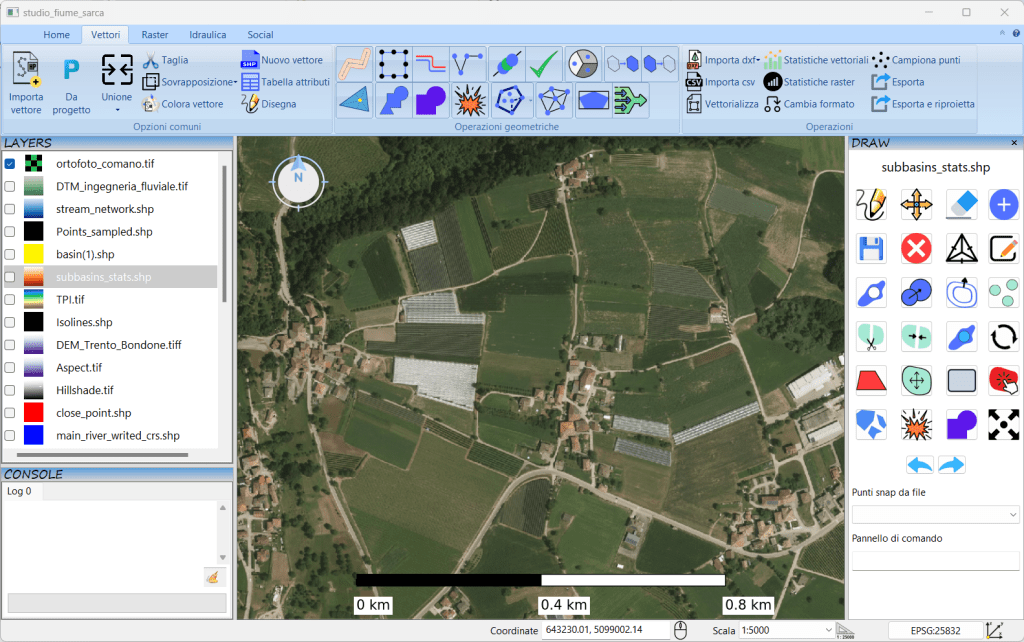1024x642 pixels.
Task: Click the blue plus add button
Action: (1004, 204)
